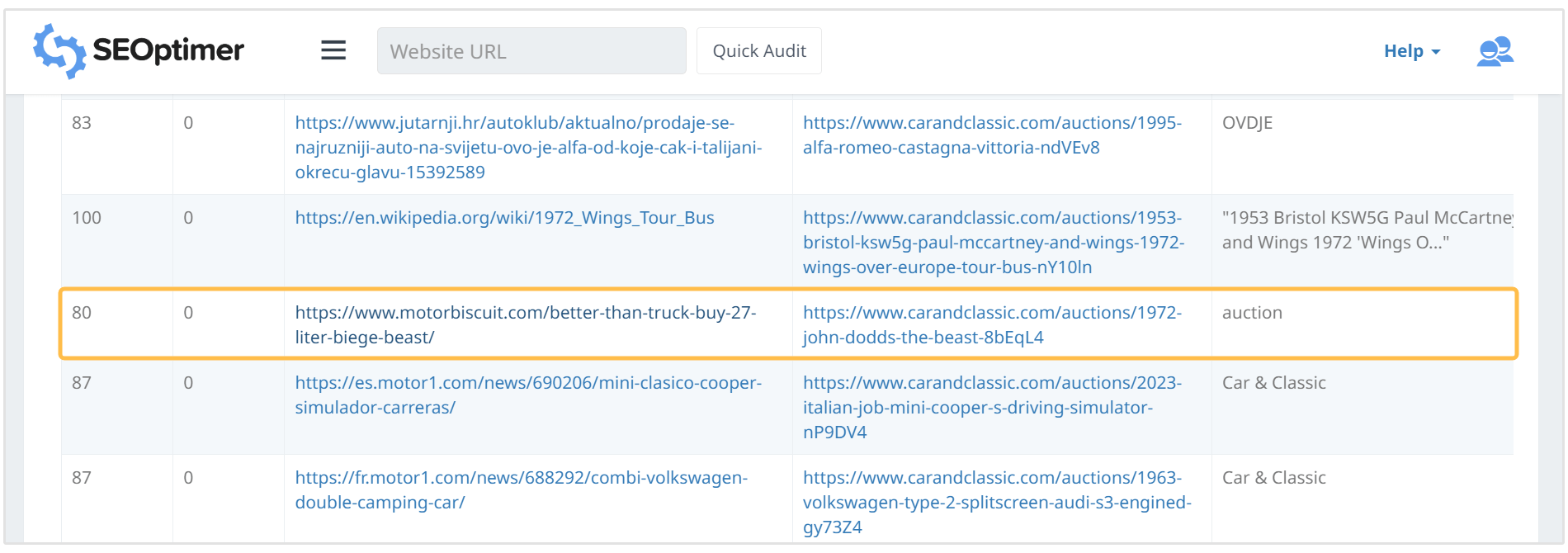Open carandclassic 1972 John Dodds Beast link

pyautogui.click(x=991, y=324)
